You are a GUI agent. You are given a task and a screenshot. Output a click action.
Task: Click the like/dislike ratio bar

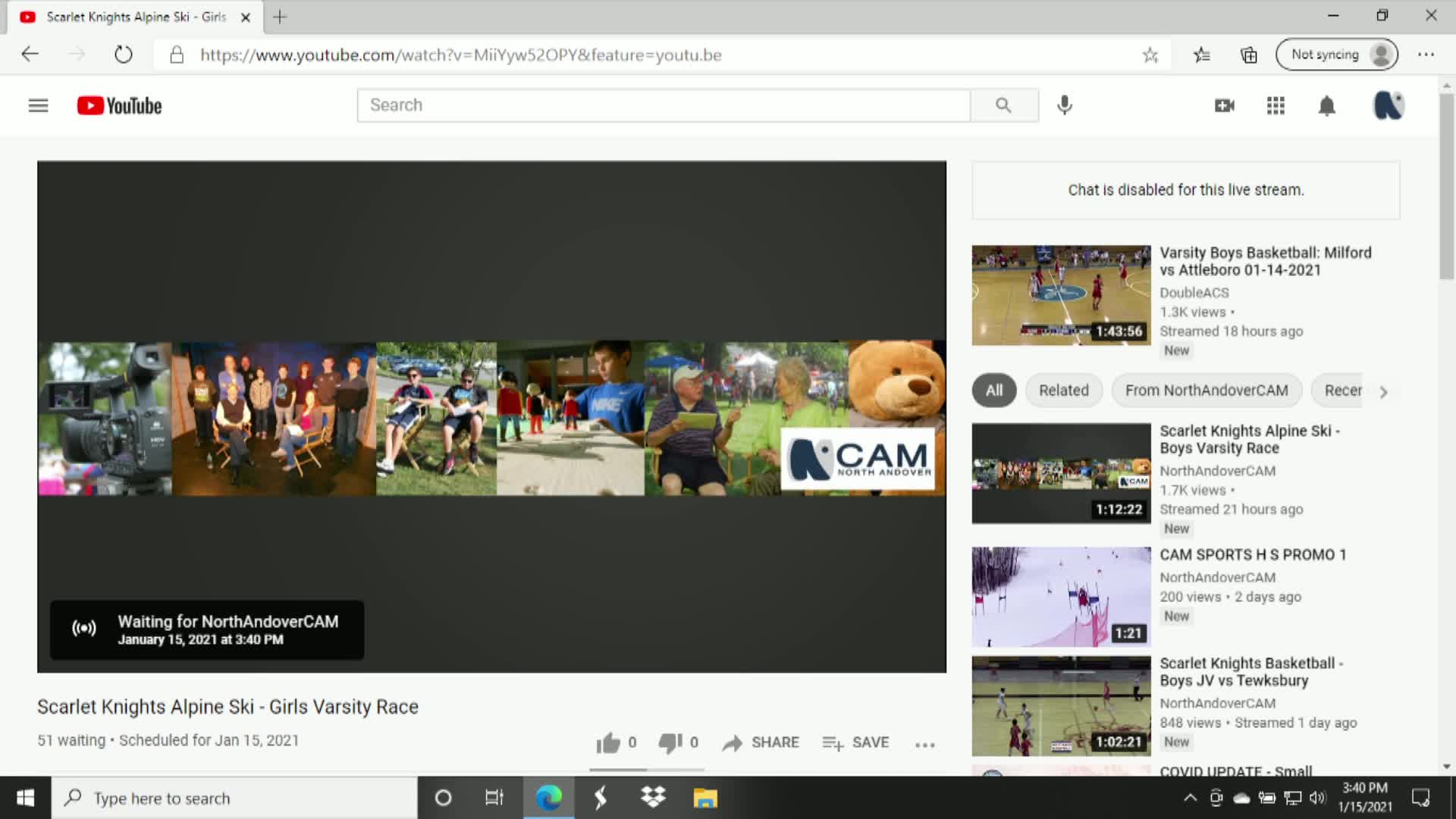647,769
